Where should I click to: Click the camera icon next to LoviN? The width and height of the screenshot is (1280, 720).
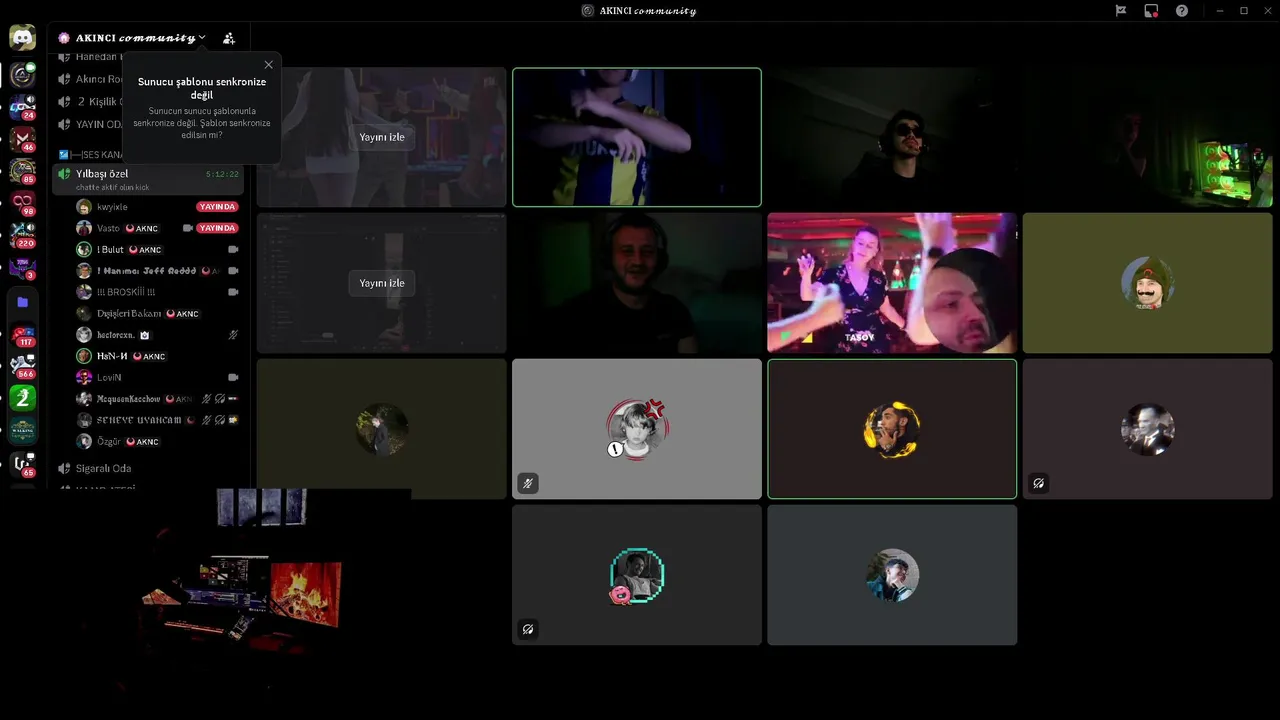(x=233, y=377)
